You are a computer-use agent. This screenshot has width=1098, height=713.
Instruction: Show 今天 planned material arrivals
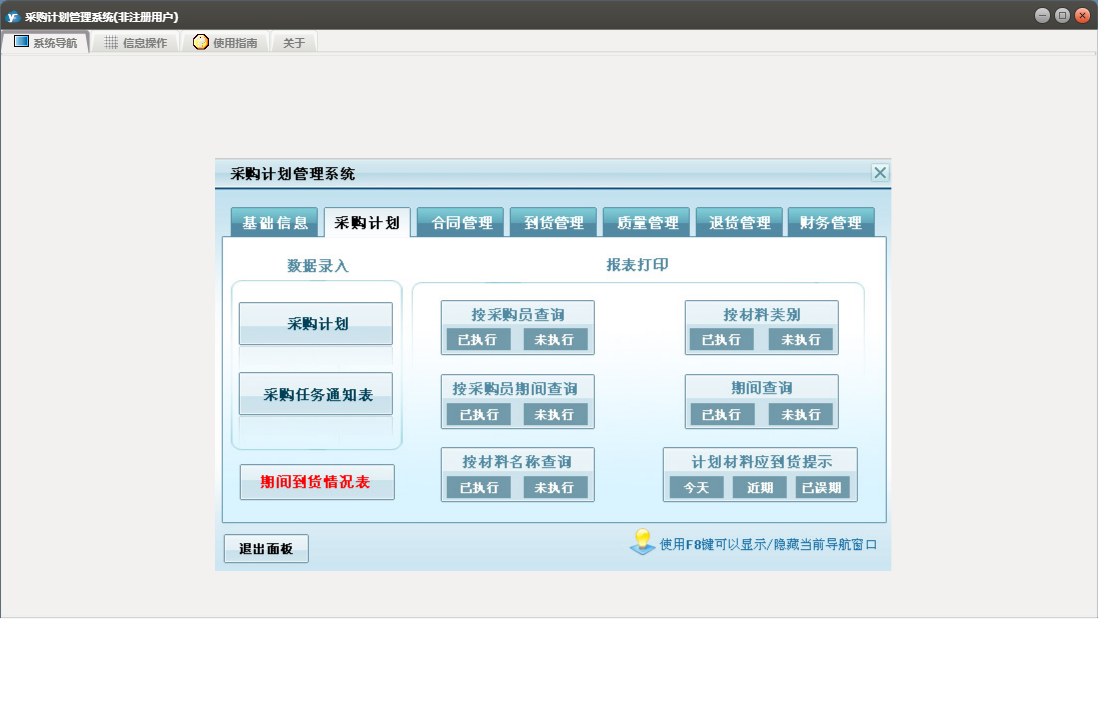coord(696,488)
